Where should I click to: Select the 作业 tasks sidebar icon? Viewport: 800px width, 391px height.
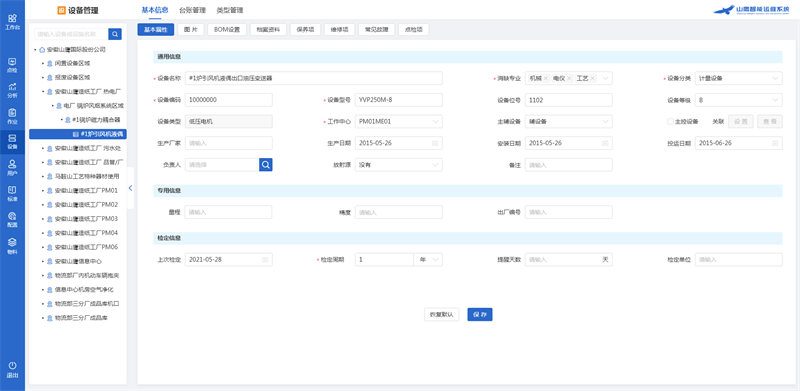12,116
